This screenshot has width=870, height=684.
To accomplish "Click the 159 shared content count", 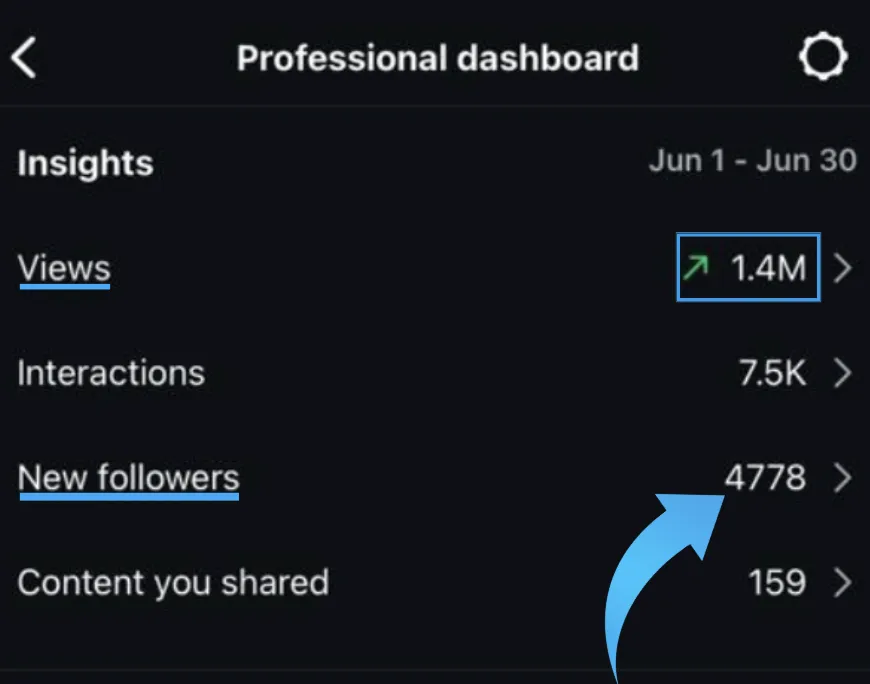I will [777, 582].
